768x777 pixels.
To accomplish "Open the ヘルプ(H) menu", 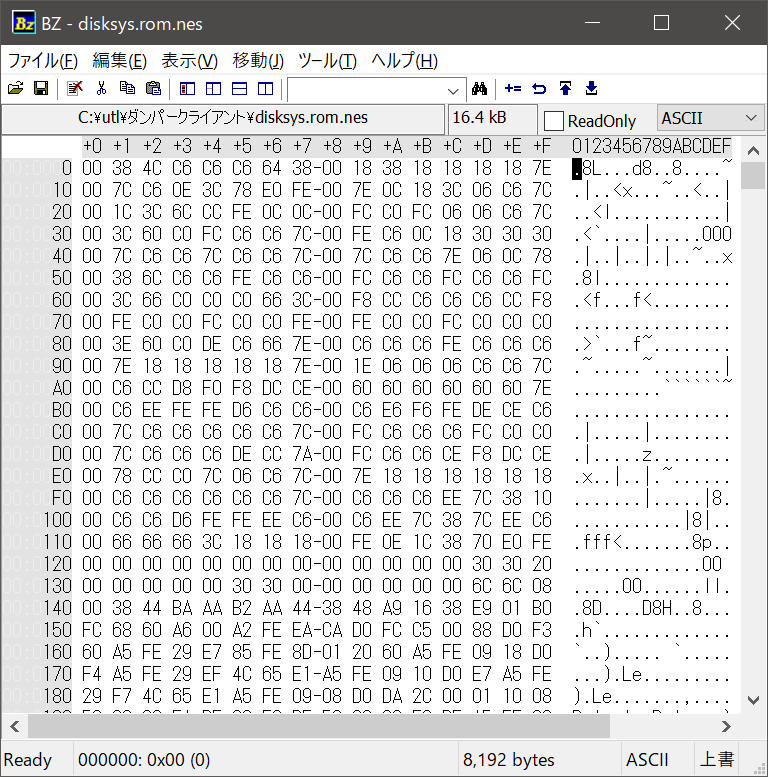I will 404,60.
